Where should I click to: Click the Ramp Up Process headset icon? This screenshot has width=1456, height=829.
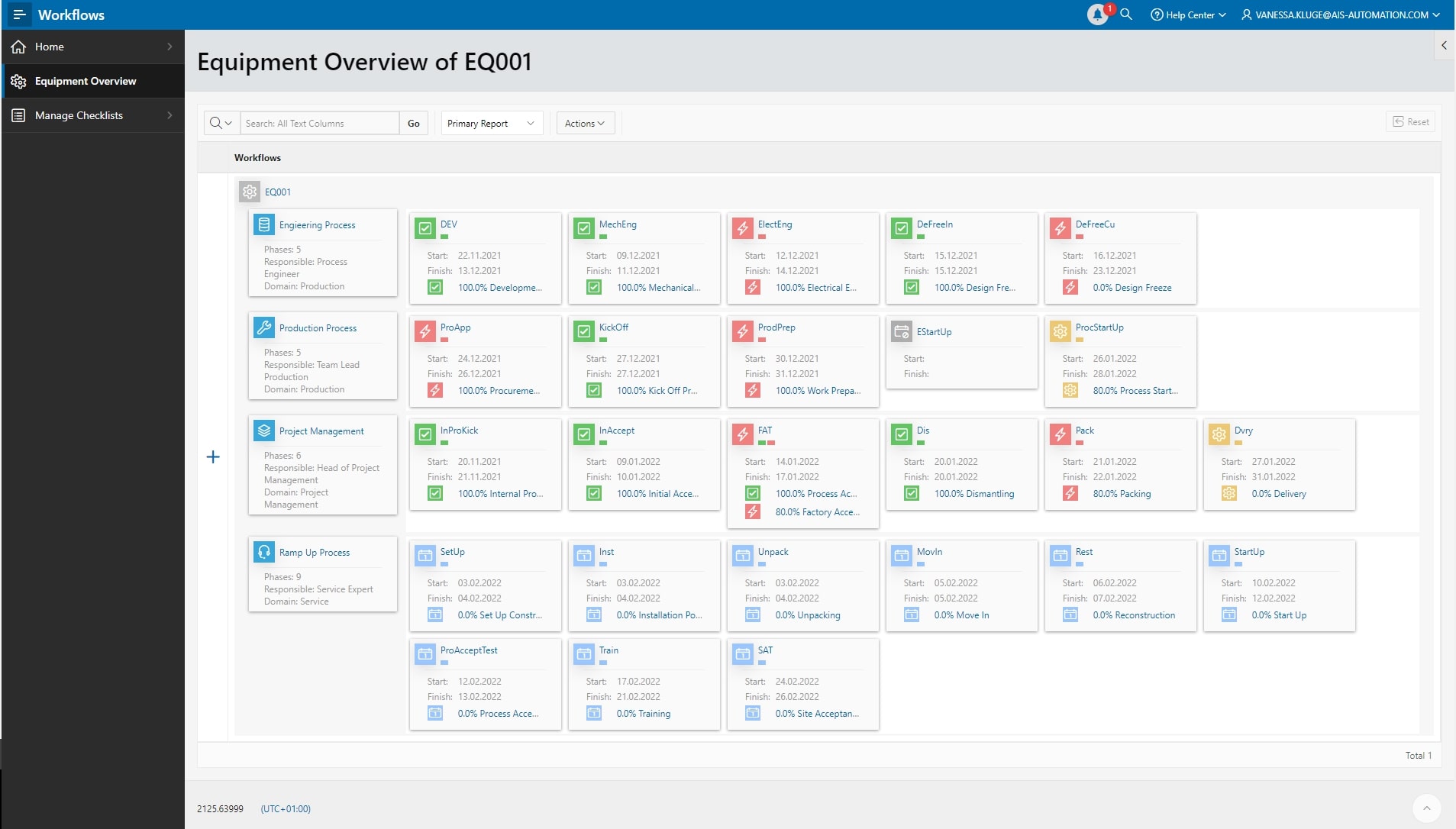tap(264, 552)
